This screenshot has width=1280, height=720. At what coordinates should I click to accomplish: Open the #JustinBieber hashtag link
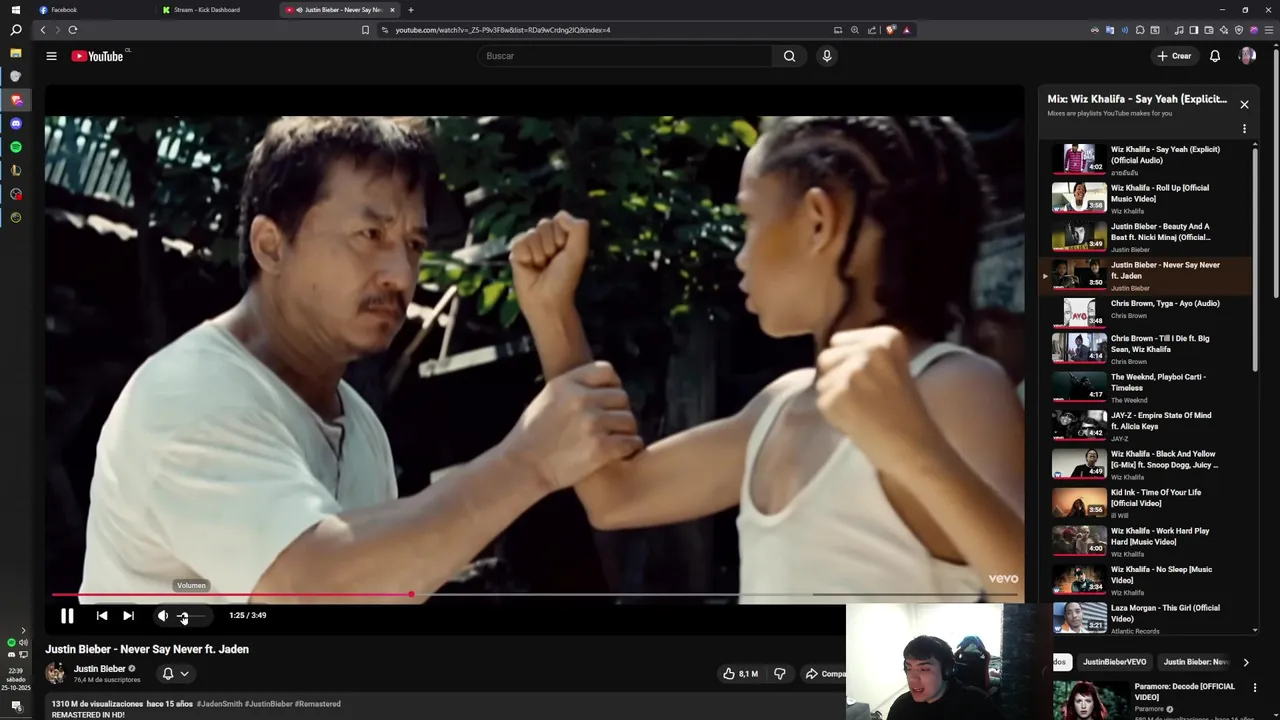point(268,704)
